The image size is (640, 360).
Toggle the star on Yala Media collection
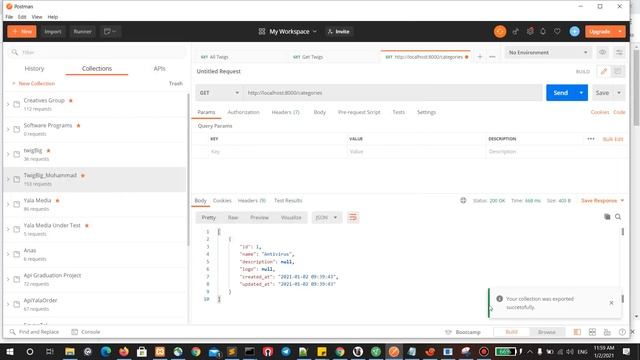57,200
